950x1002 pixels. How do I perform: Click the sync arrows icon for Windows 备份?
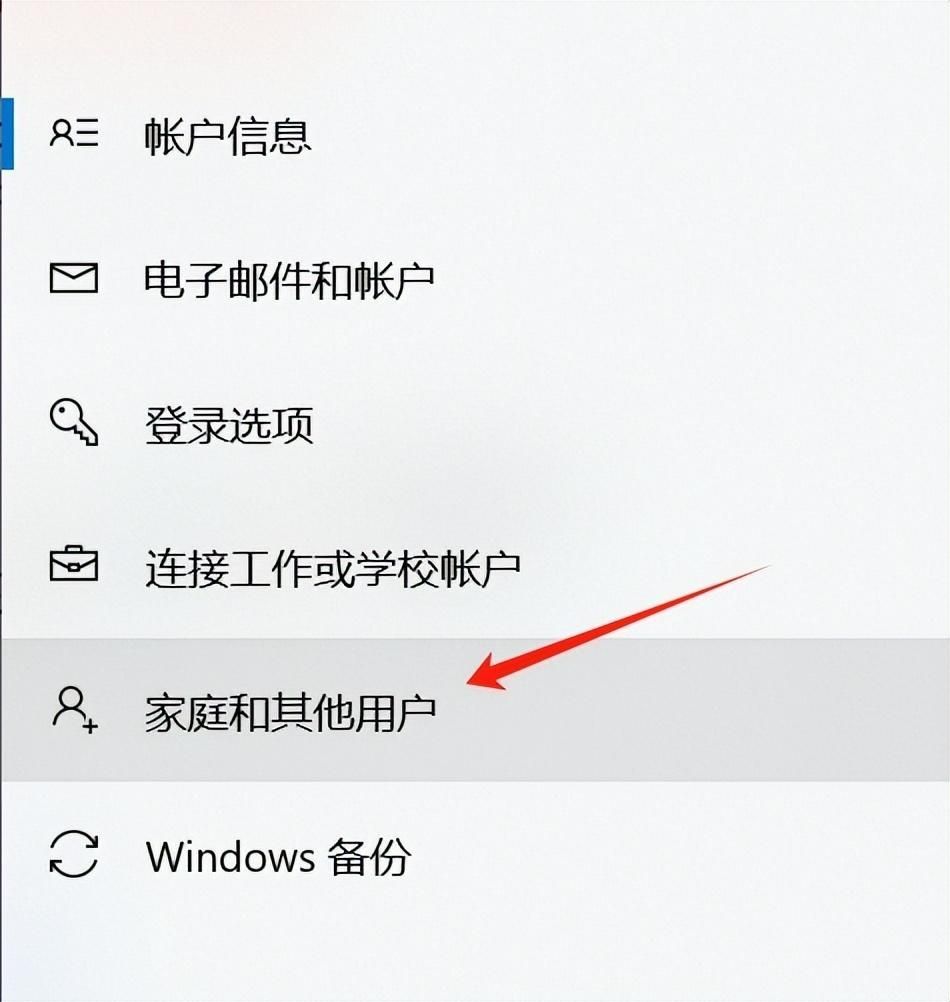pos(74,853)
